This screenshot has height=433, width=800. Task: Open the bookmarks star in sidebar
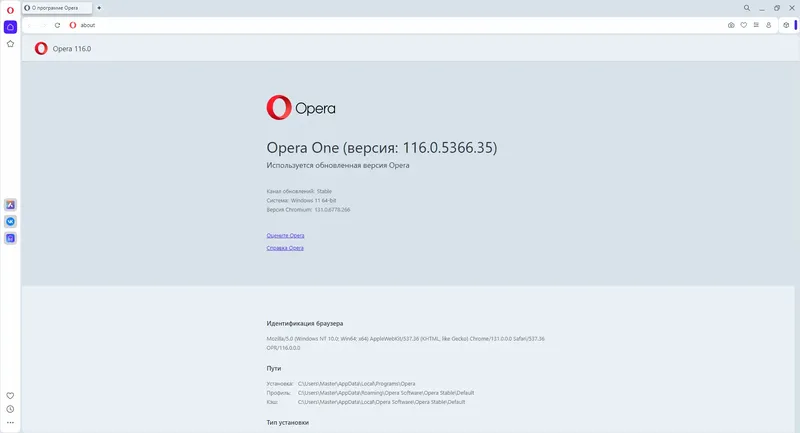[10, 44]
